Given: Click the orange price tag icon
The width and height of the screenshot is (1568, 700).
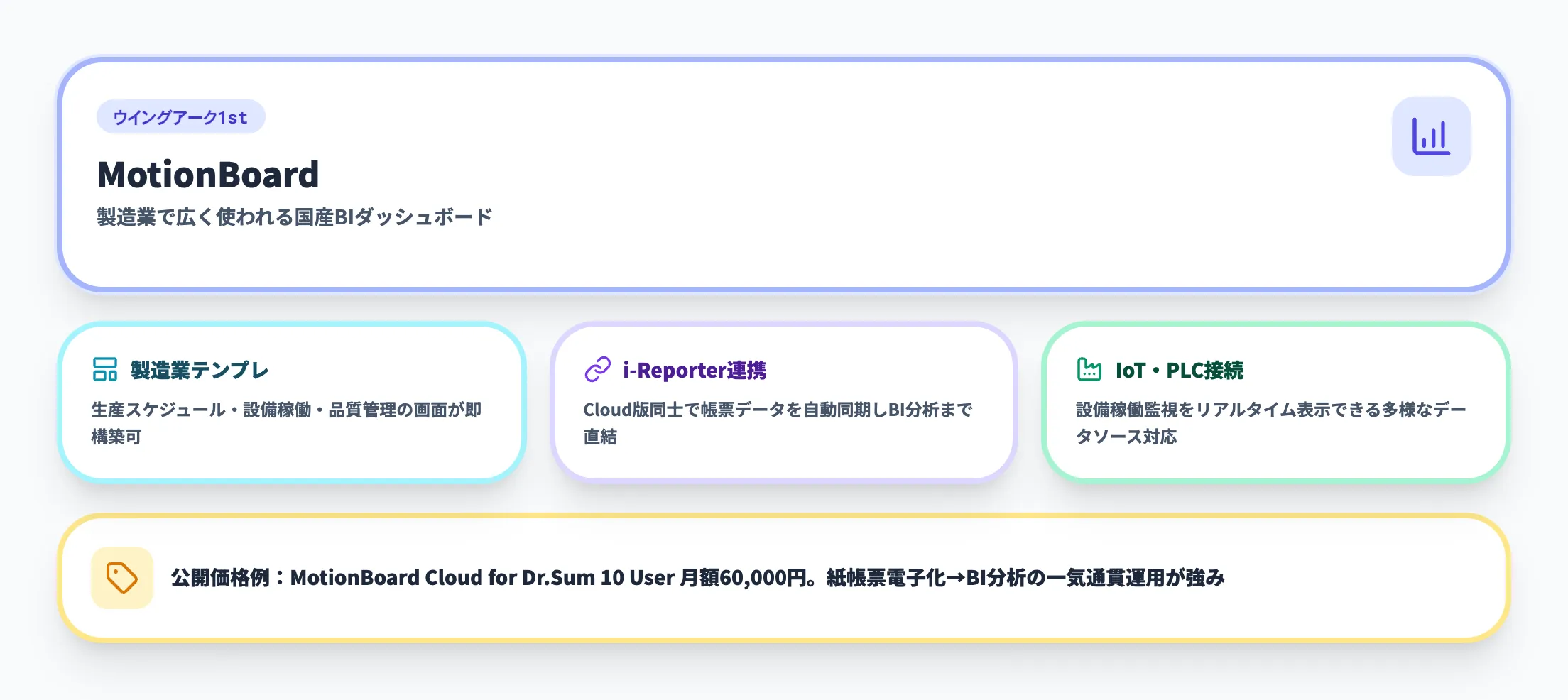Looking at the screenshot, I should pyautogui.click(x=121, y=577).
